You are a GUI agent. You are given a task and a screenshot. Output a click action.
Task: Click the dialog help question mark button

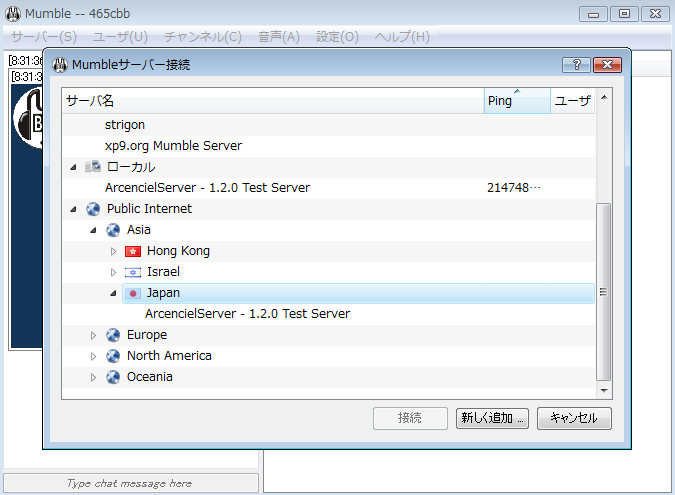coord(576,65)
